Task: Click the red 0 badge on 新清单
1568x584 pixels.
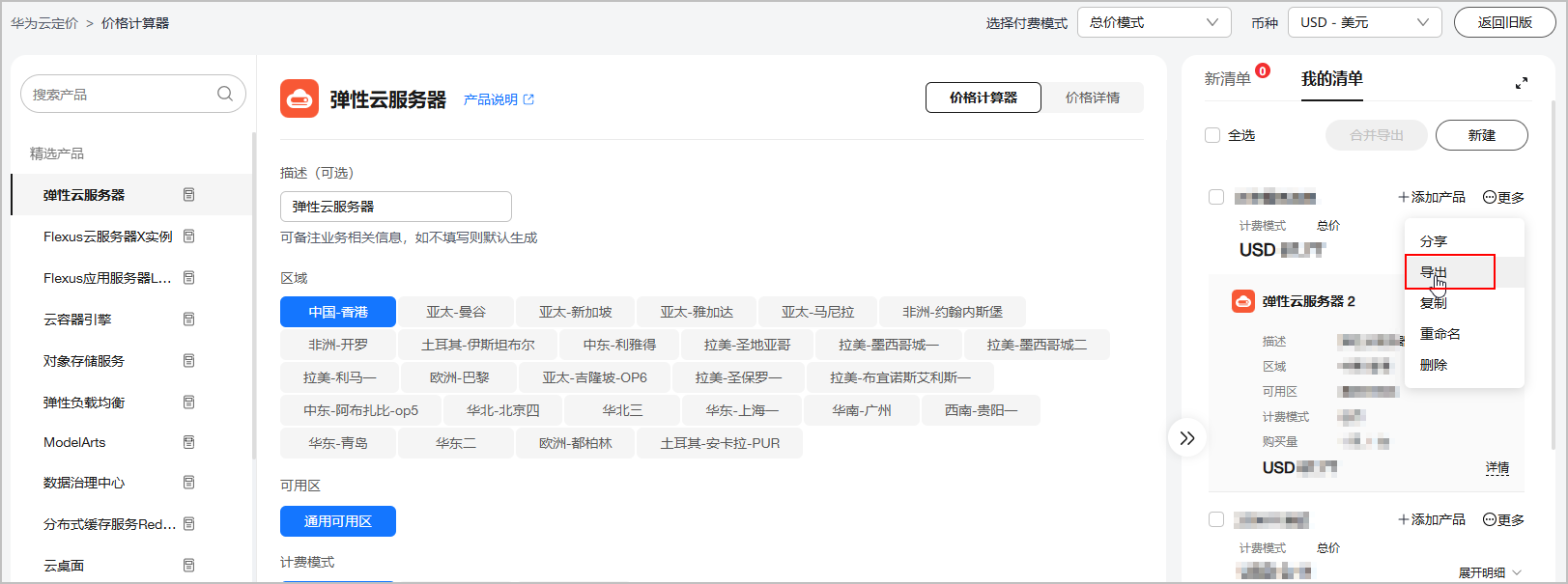Action: 1263,70
